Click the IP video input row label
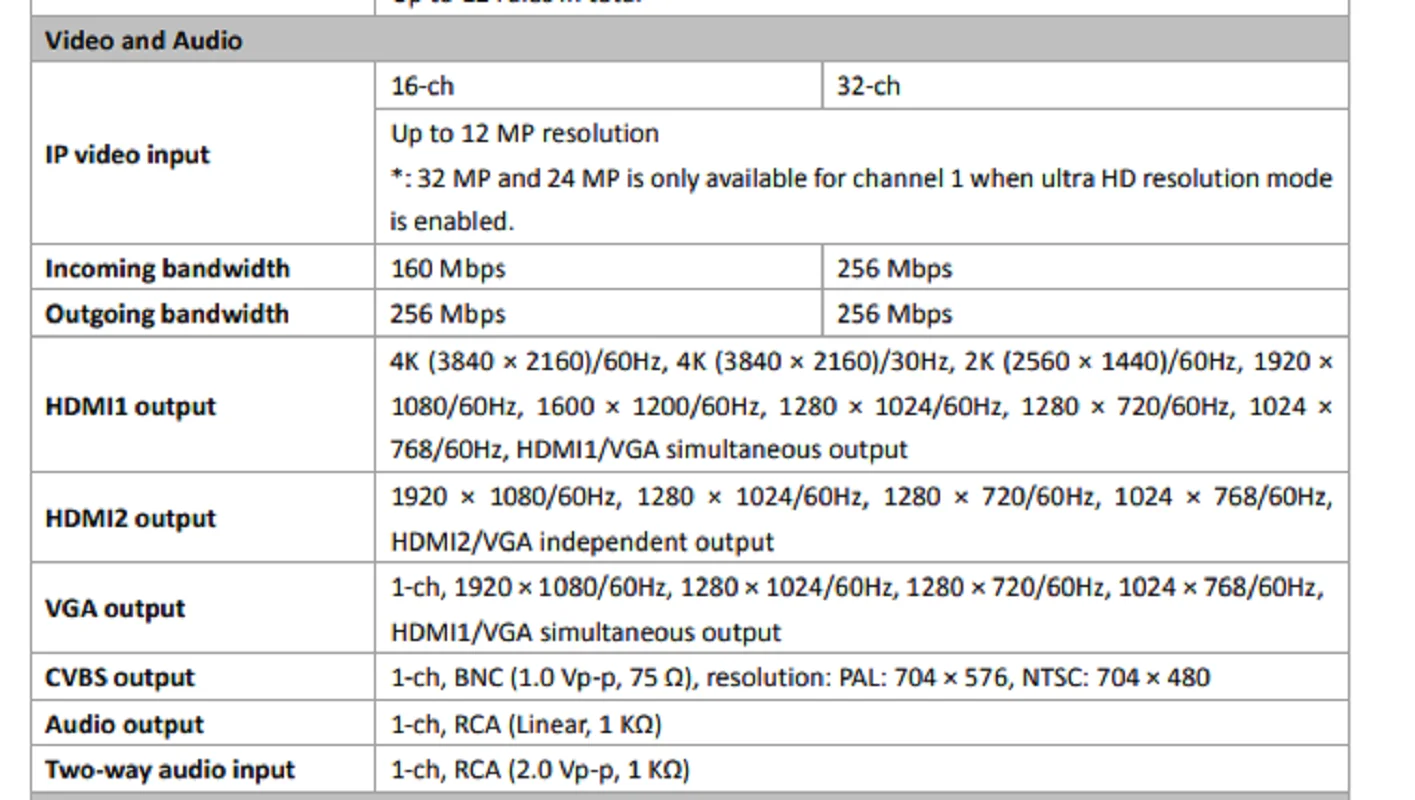 coord(127,155)
